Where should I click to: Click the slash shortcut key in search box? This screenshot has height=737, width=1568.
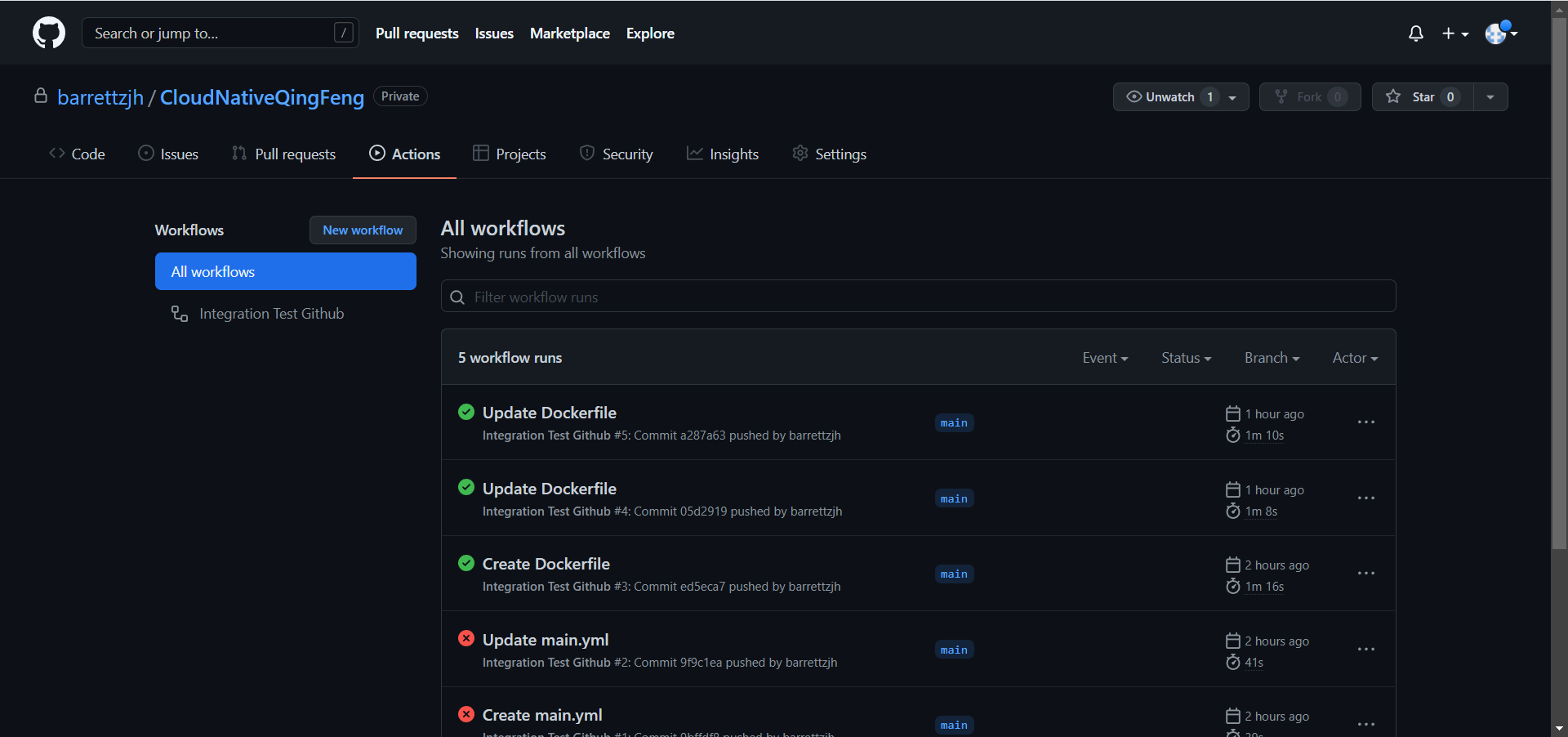(344, 33)
